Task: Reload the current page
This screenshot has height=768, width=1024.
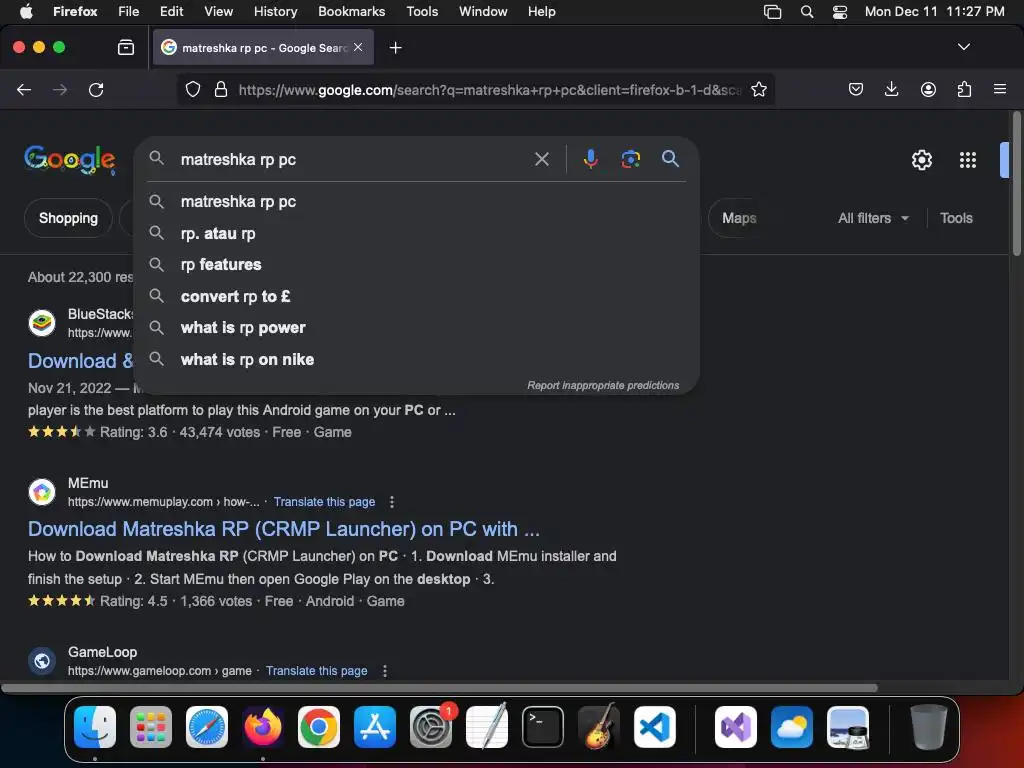Action: [96, 89]
